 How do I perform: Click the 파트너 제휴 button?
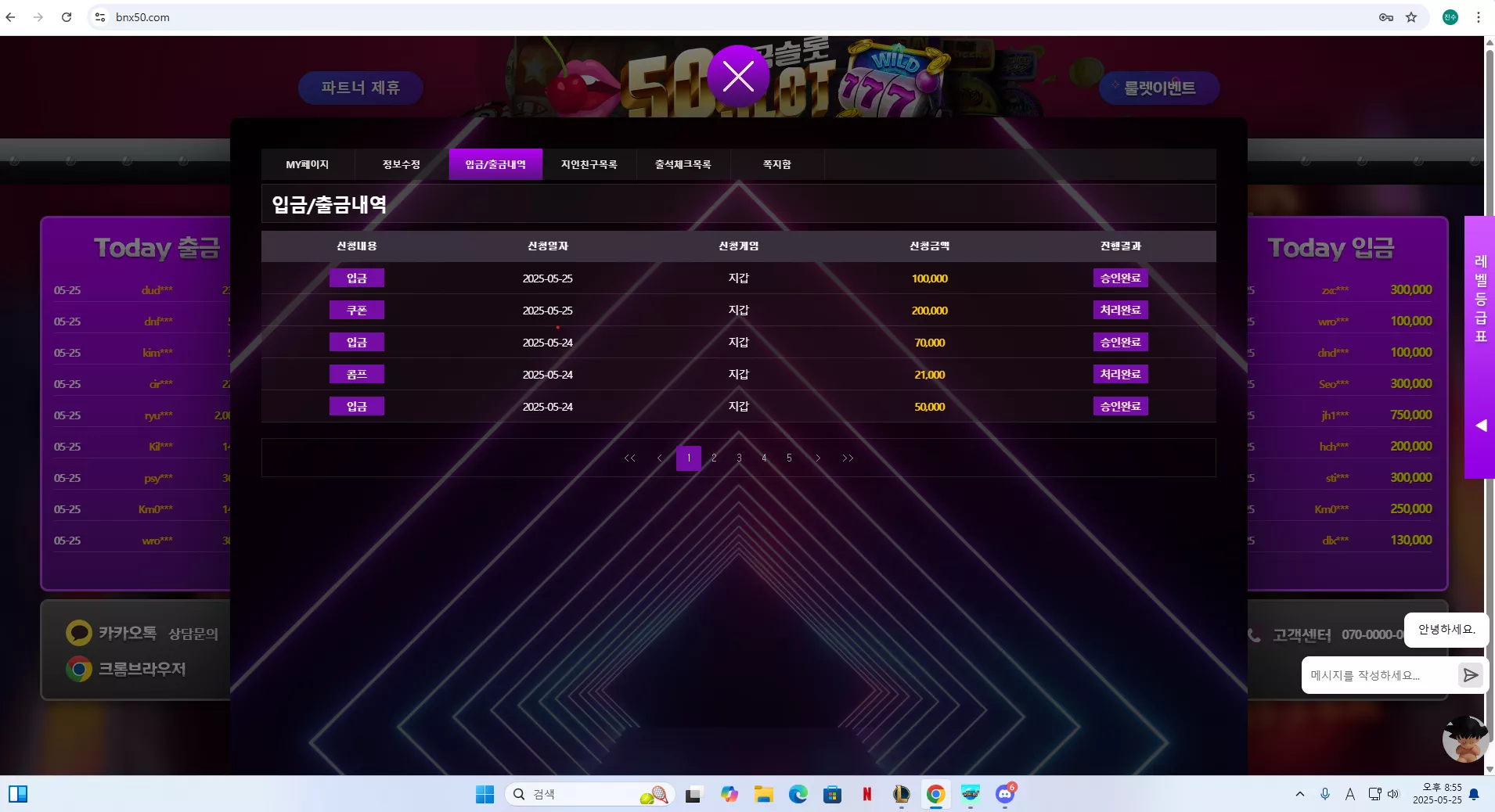coord(361,88)
